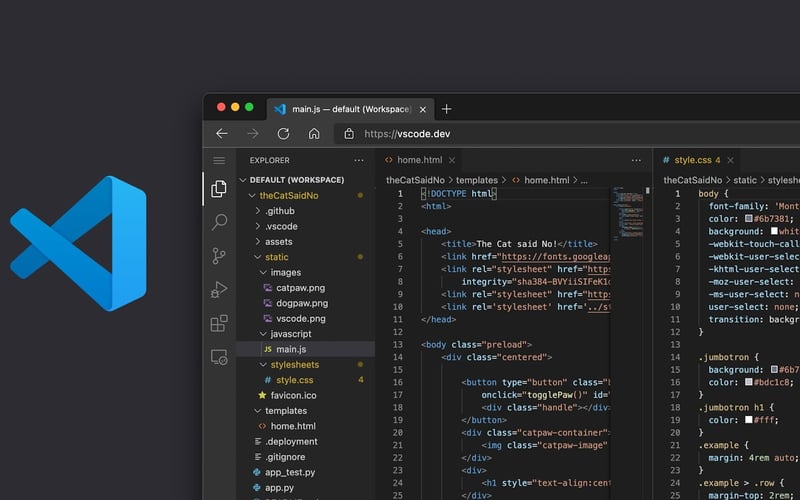Open app_test.py file
The width and height of the screenshot is (800, 500).
pyautogui.click(x=290, y=472)
